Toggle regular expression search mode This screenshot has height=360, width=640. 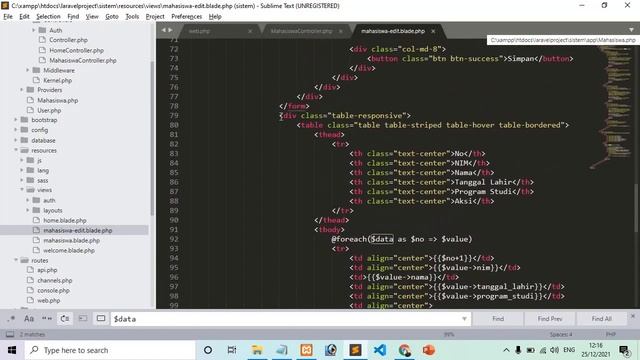click(11, 318)
